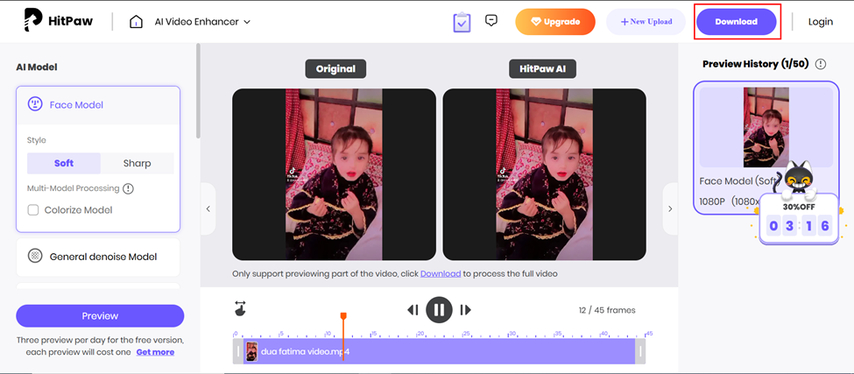The width and height of the screenshot is (854, 374).
Task: Click the Get more link
Action: 155,352
